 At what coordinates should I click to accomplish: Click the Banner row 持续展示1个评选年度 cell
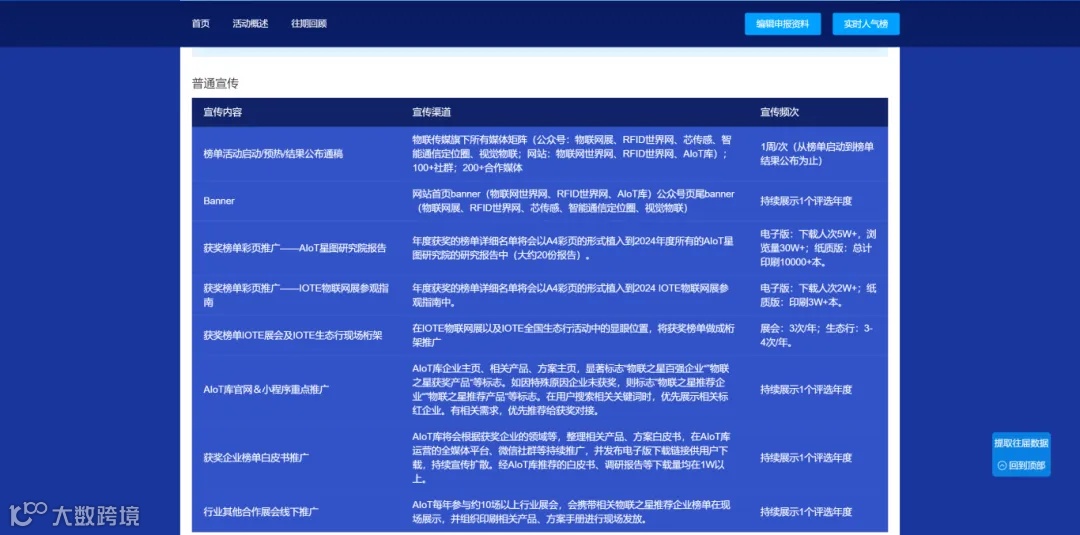806,201
